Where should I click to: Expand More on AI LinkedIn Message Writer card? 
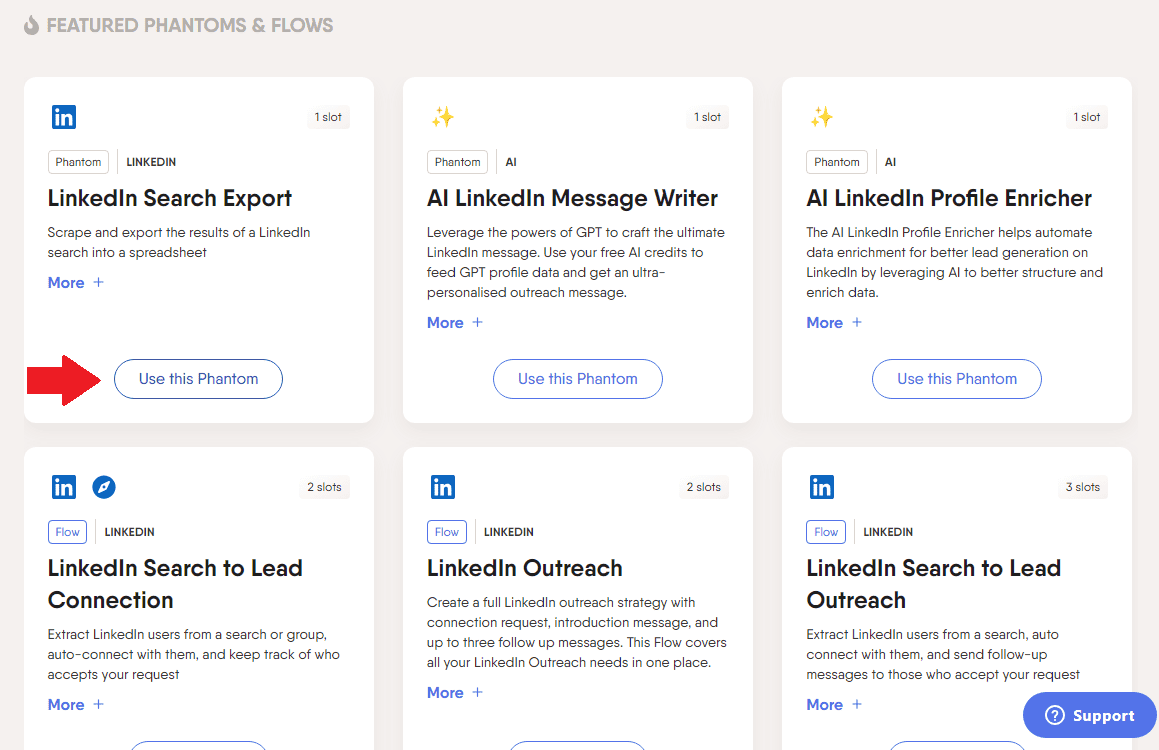[455, 323]
